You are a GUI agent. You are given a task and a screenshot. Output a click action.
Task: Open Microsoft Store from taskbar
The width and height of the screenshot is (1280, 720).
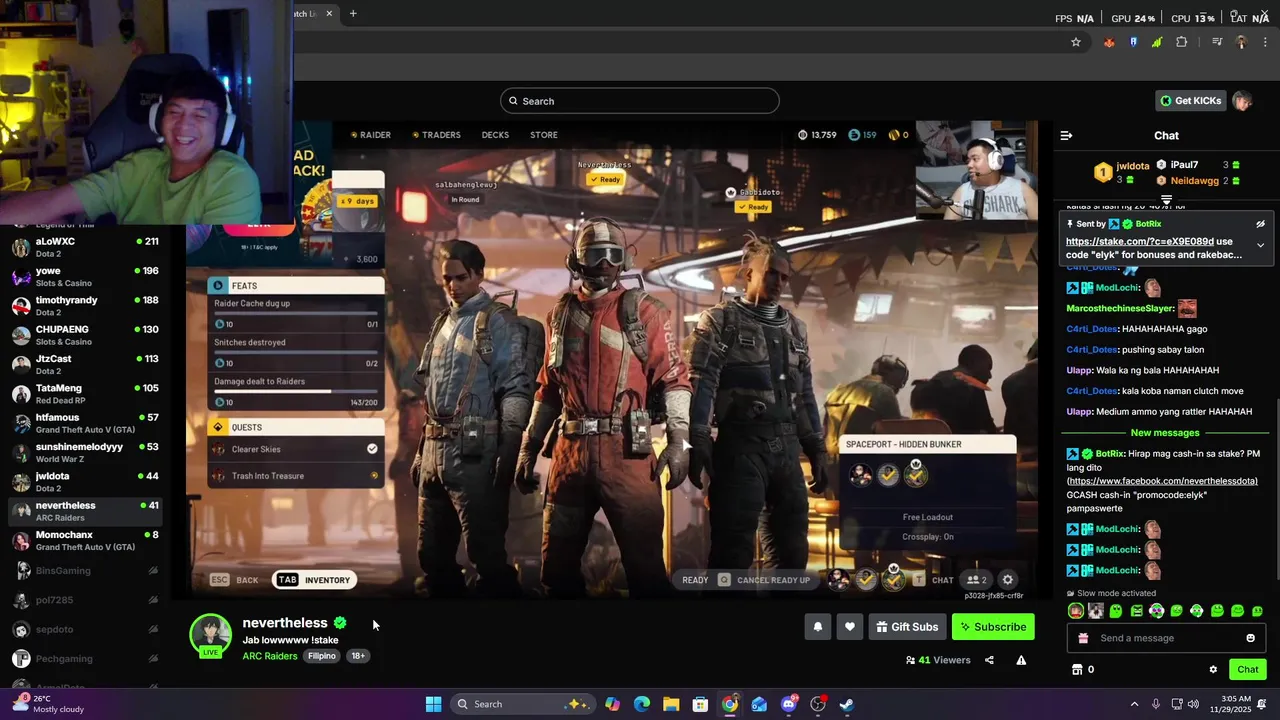700,704
